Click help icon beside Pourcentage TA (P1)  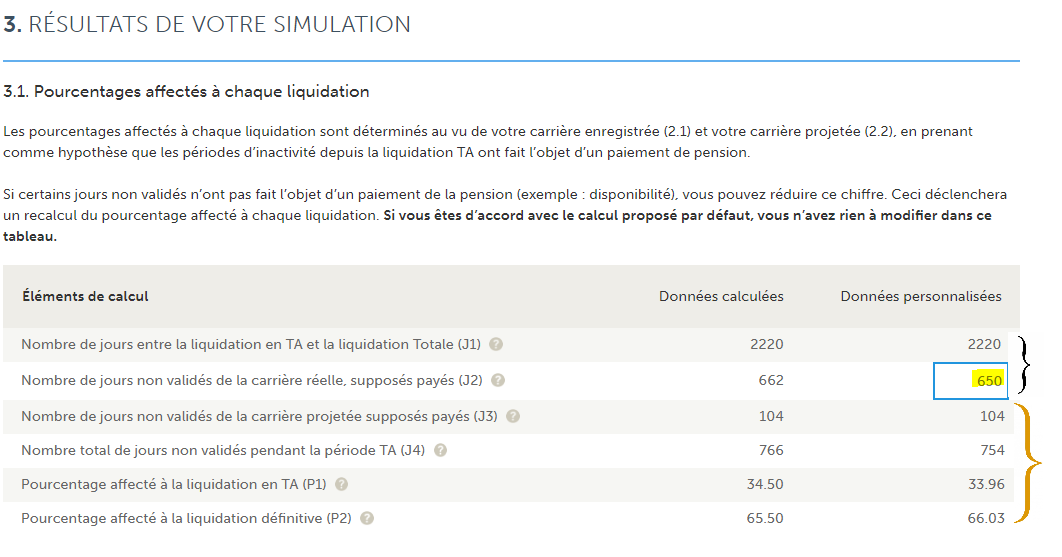coord(341,484)
